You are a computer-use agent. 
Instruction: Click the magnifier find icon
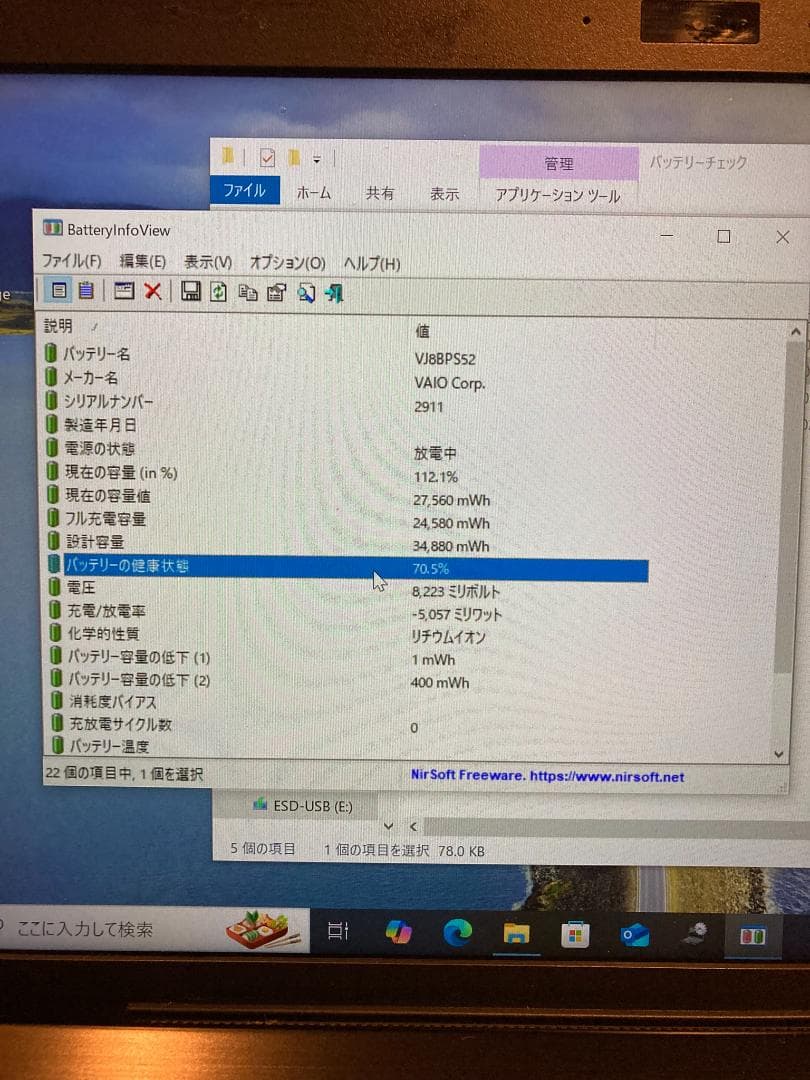pos(306,294)
